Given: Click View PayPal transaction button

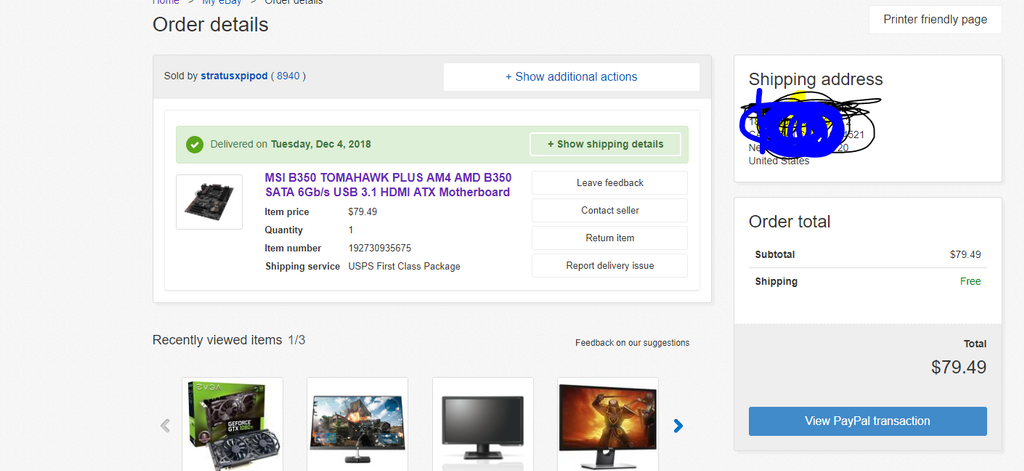Looking at the screenshot, I should [x=867, y=421].
